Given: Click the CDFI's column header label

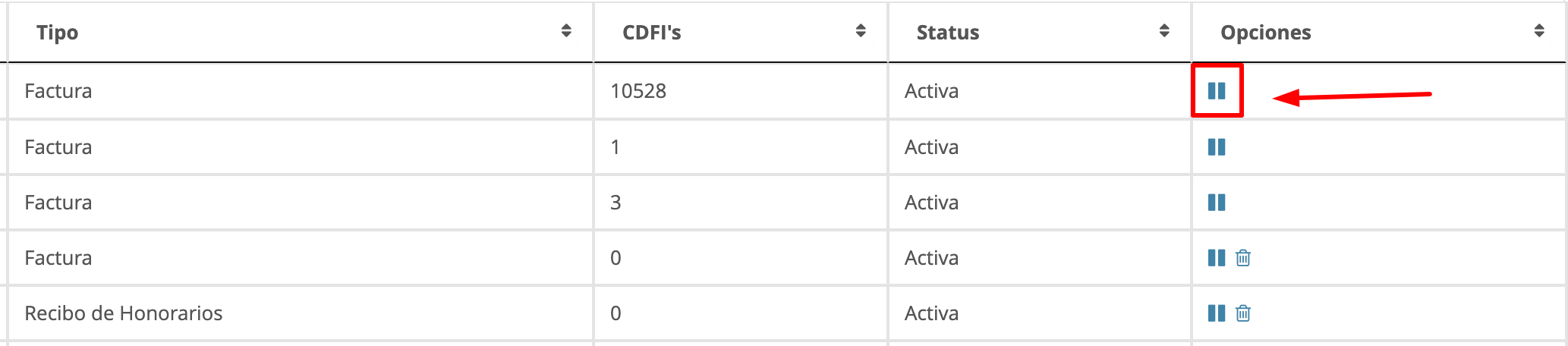Looking at the screenshot, I should [651, 33].
